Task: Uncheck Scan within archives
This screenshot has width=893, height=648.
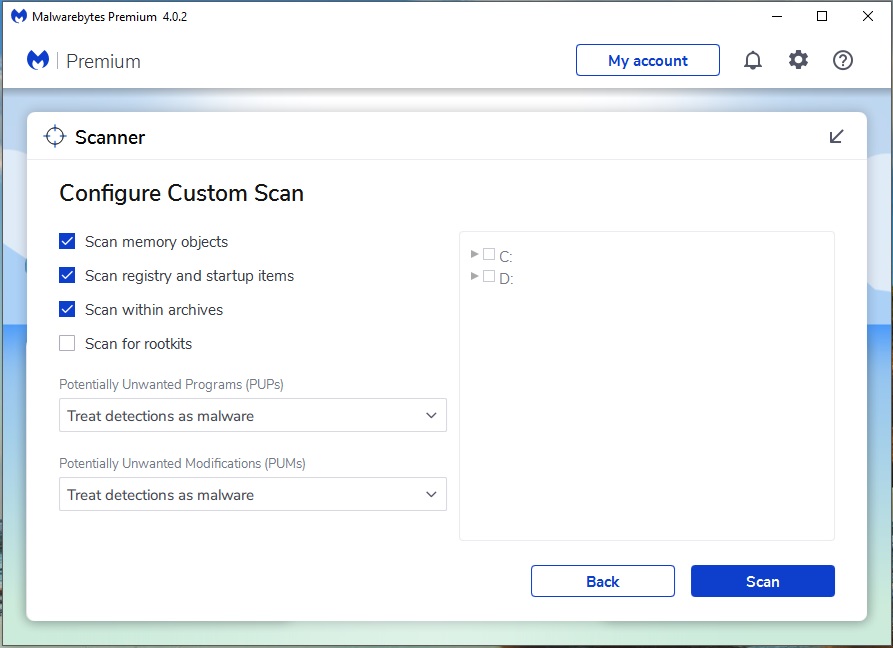Action: coord(67,309)
